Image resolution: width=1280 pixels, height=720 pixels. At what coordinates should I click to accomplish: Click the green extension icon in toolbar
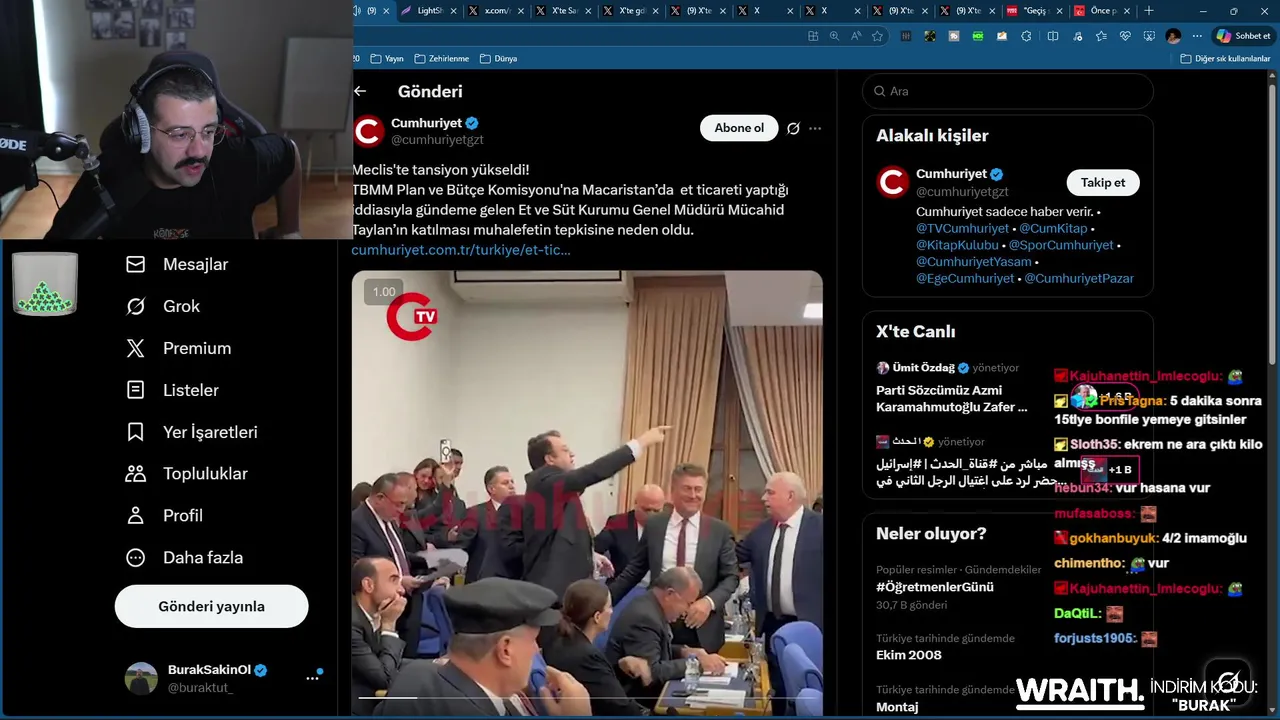978,36
